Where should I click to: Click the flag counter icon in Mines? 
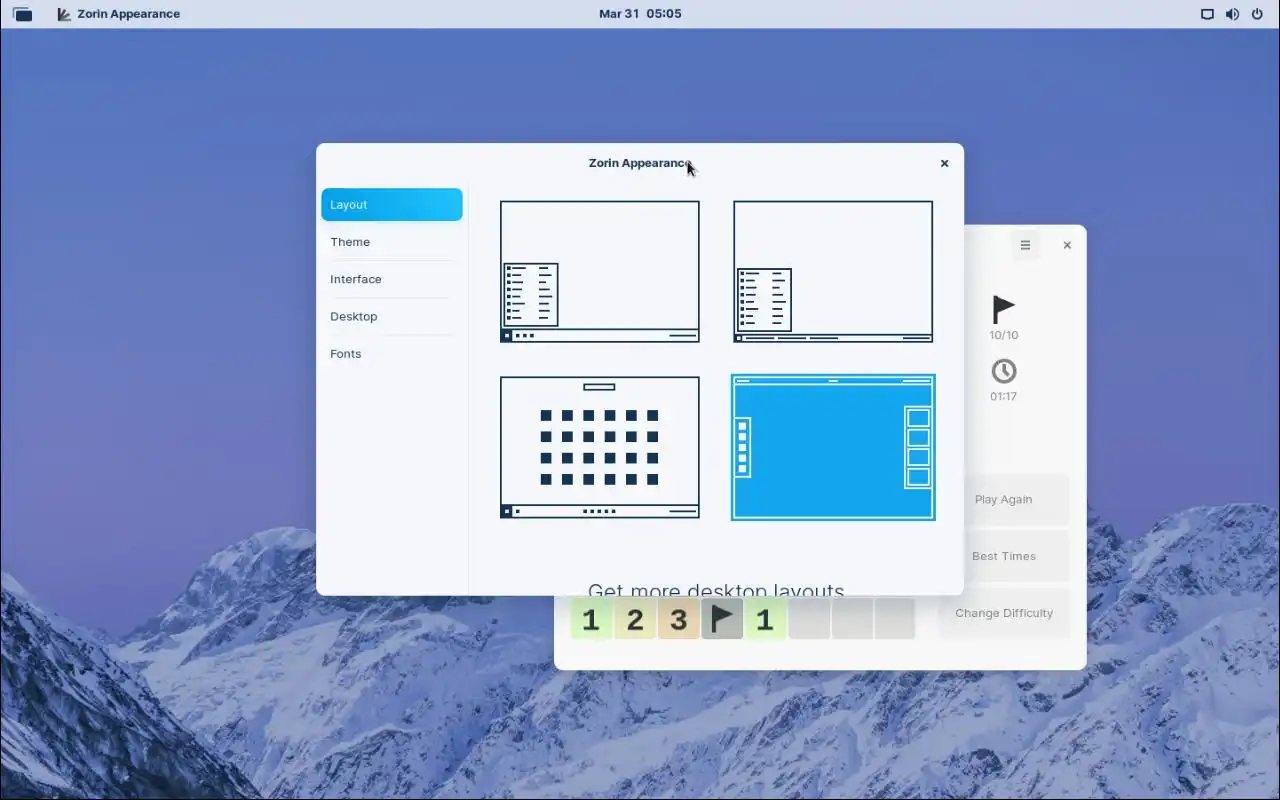point(1004,309)
